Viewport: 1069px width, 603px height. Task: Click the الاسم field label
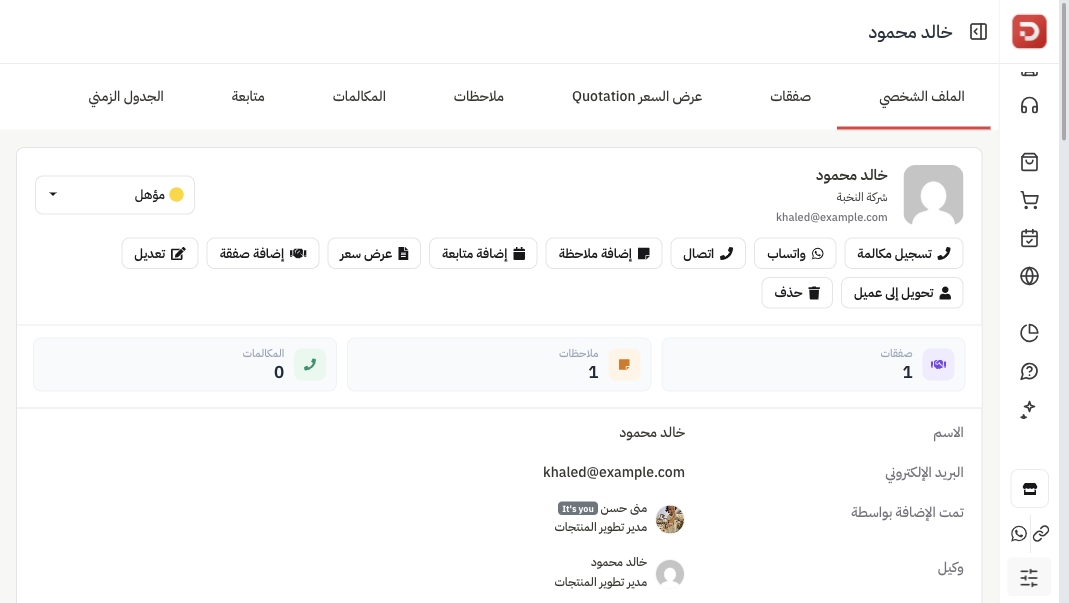[948, 432]
